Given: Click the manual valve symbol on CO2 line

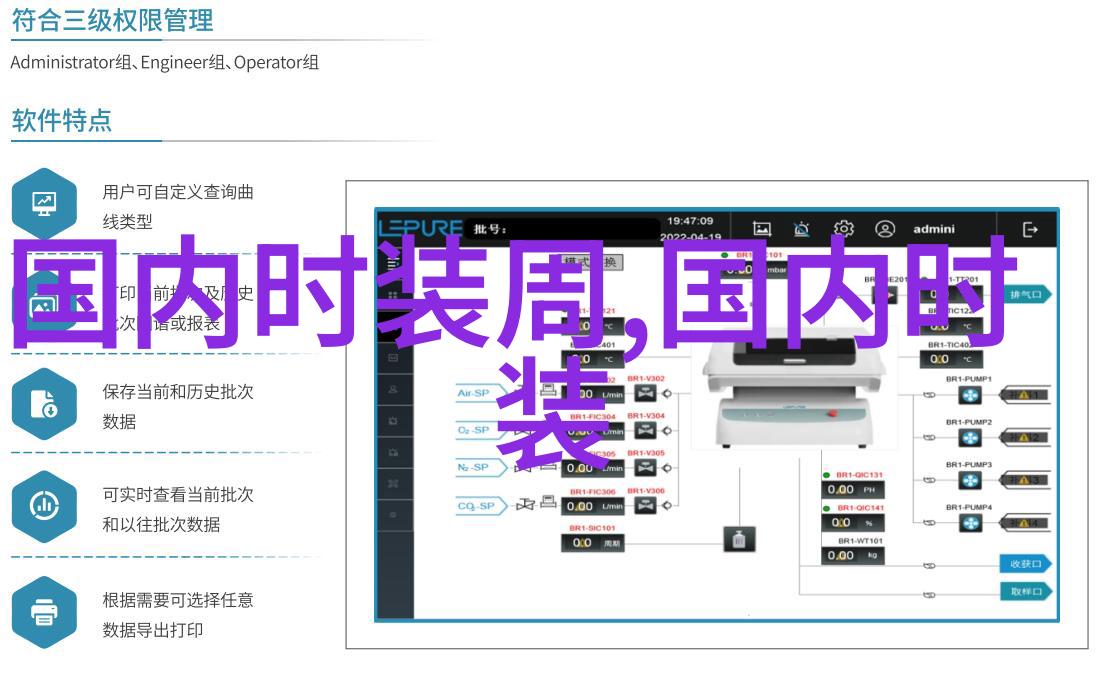Looking at the screenshot, I should click(x=525, y=504).
